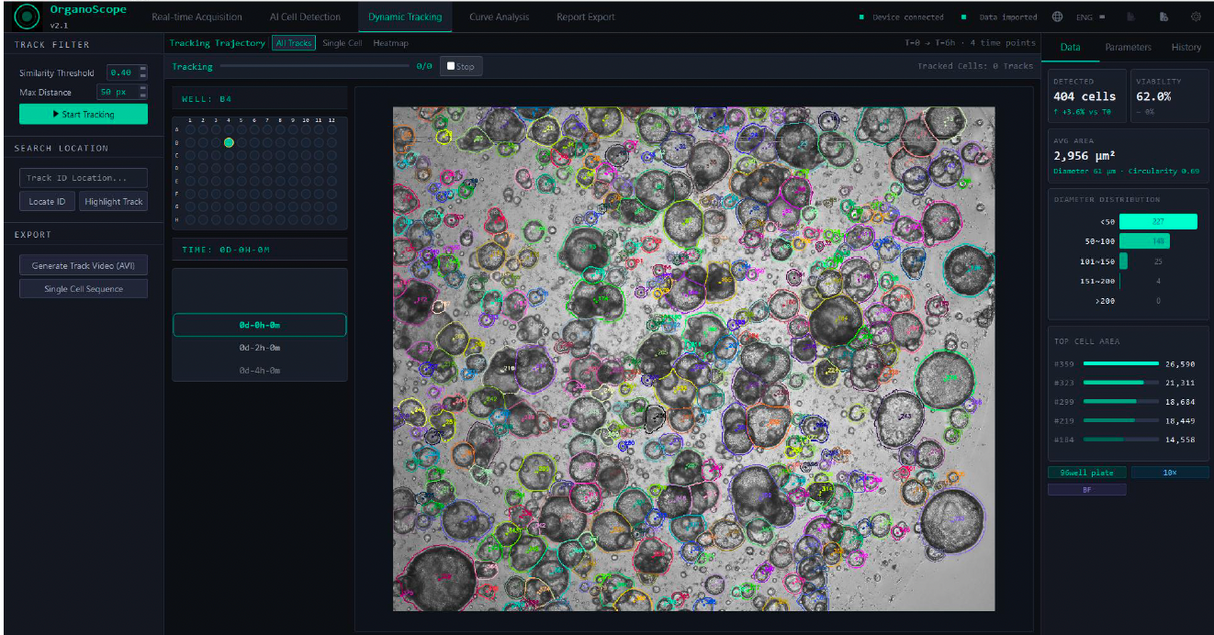Click the dimmed document icon in header

point(1131,17)
